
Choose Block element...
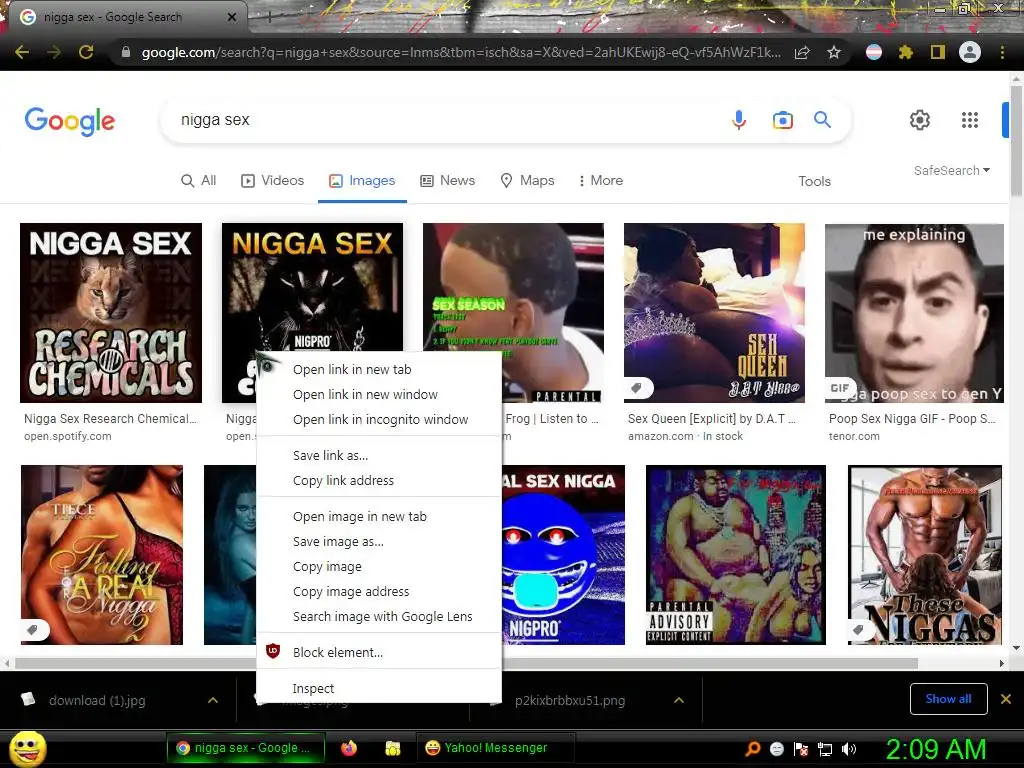(379, 652)
